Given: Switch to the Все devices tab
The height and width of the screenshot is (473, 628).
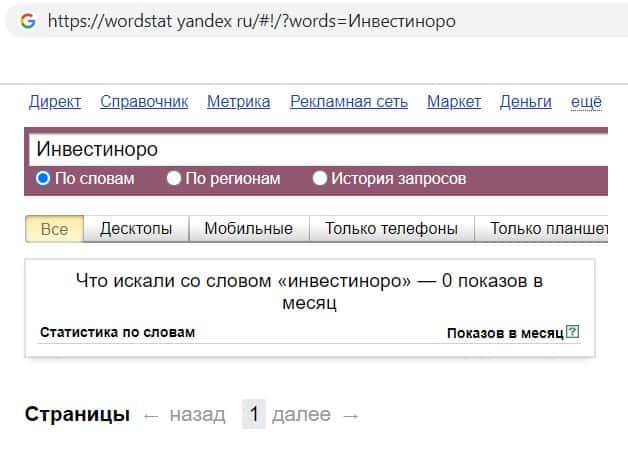Looking at the screenshot, I should point(54,229).
